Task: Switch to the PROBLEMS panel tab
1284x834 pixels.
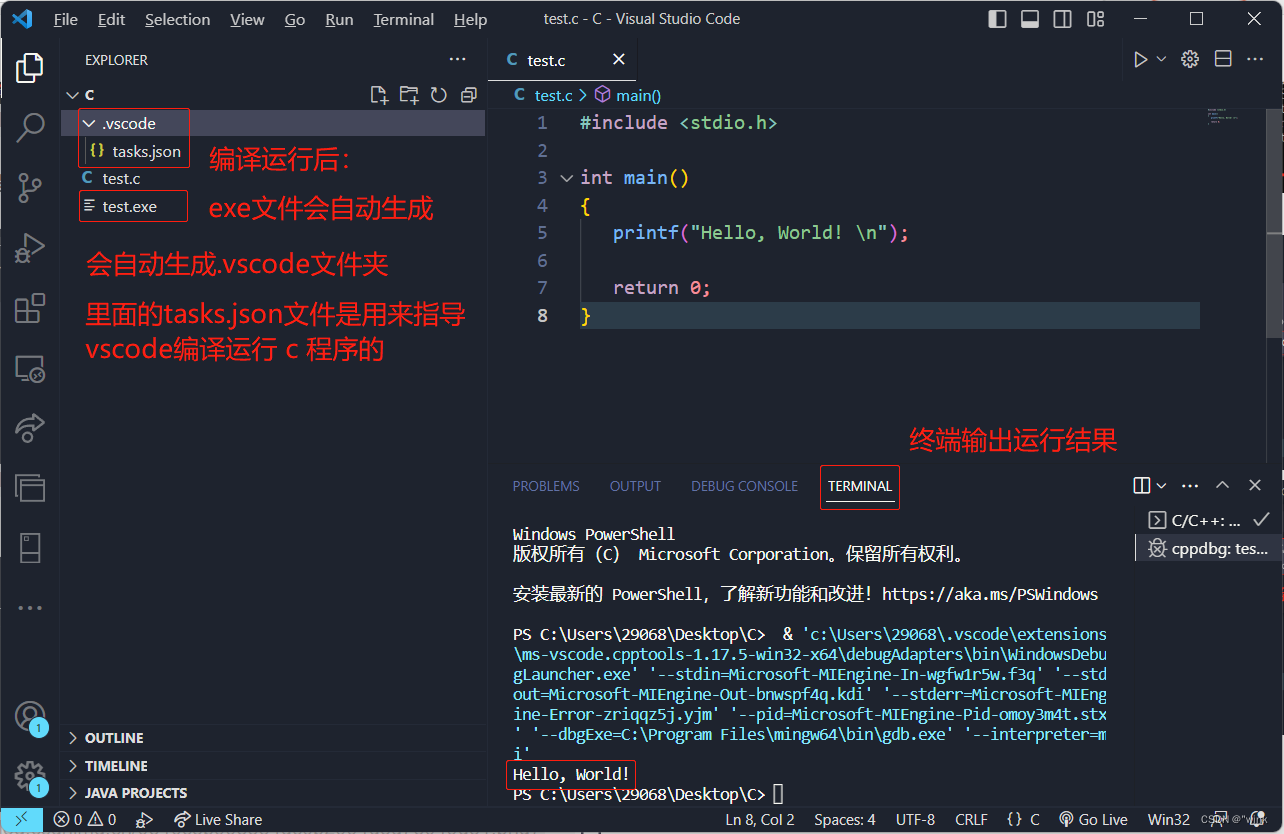Action: pyautogui.click(x=546, y=486)
